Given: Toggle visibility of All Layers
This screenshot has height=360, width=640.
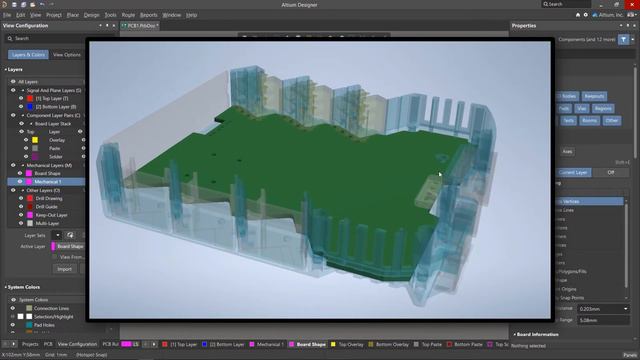Looking at the screenshot, I should 13,82.
